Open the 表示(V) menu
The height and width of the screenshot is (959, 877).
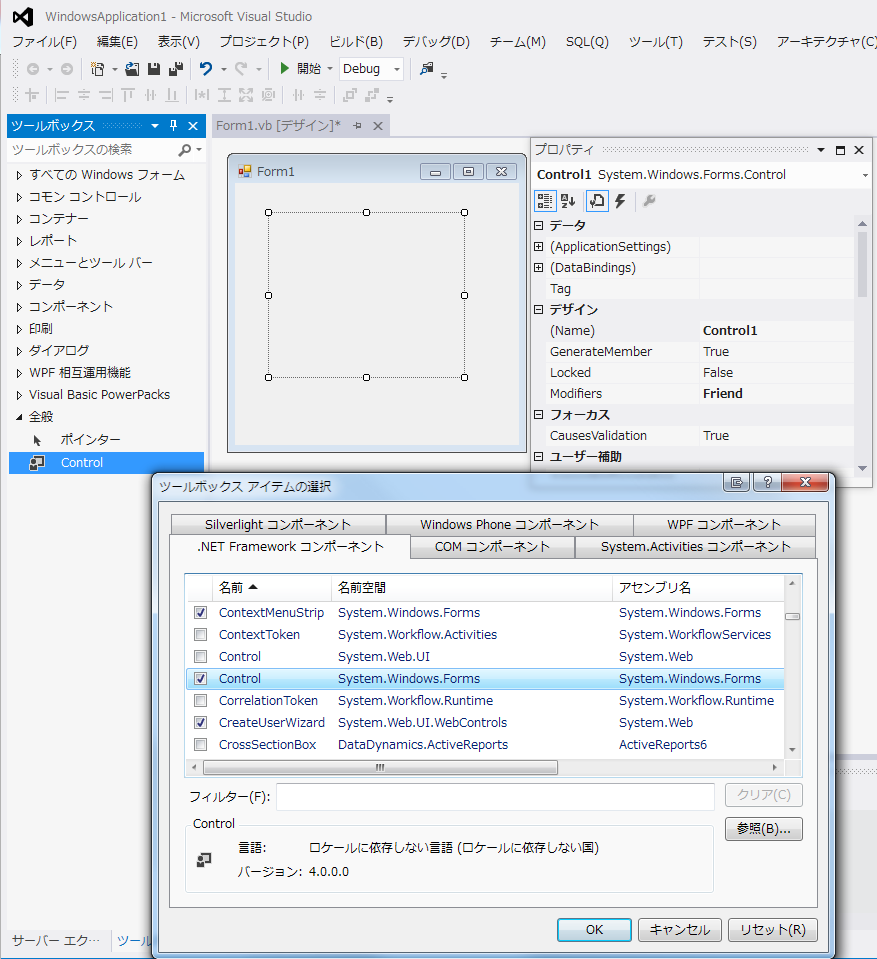click(179, 42)
